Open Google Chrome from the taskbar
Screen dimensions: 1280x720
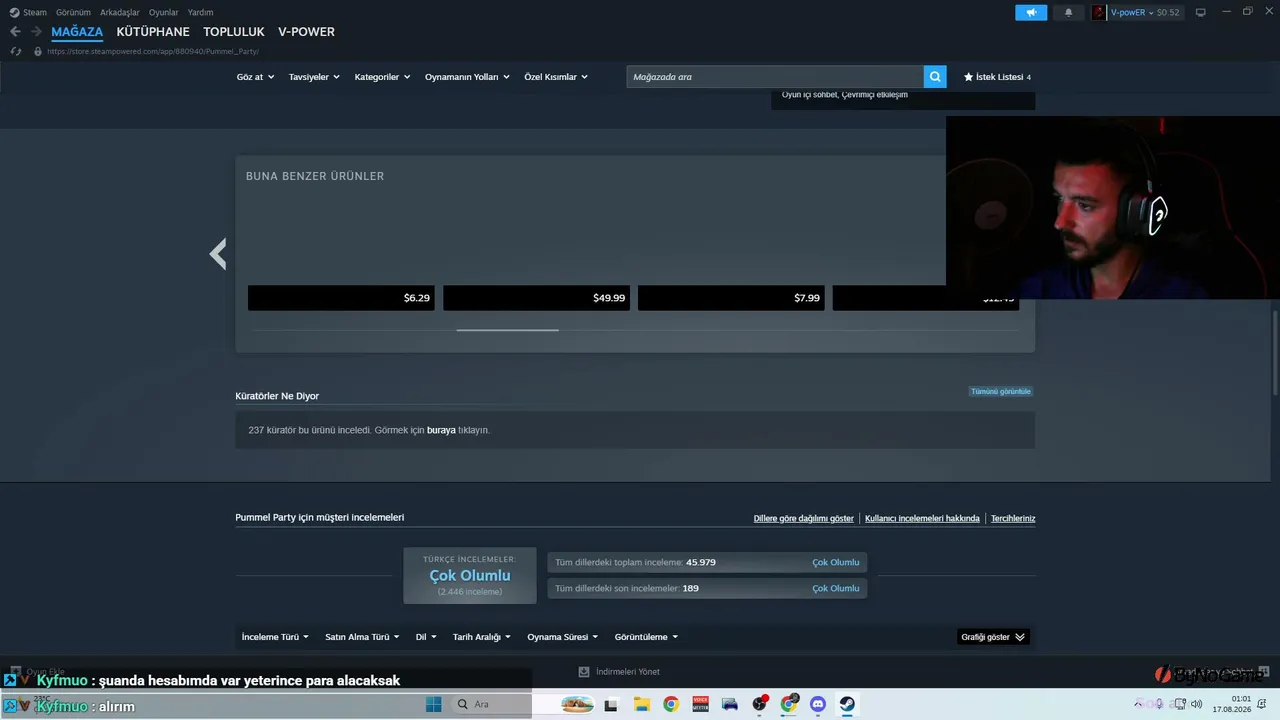671,704
